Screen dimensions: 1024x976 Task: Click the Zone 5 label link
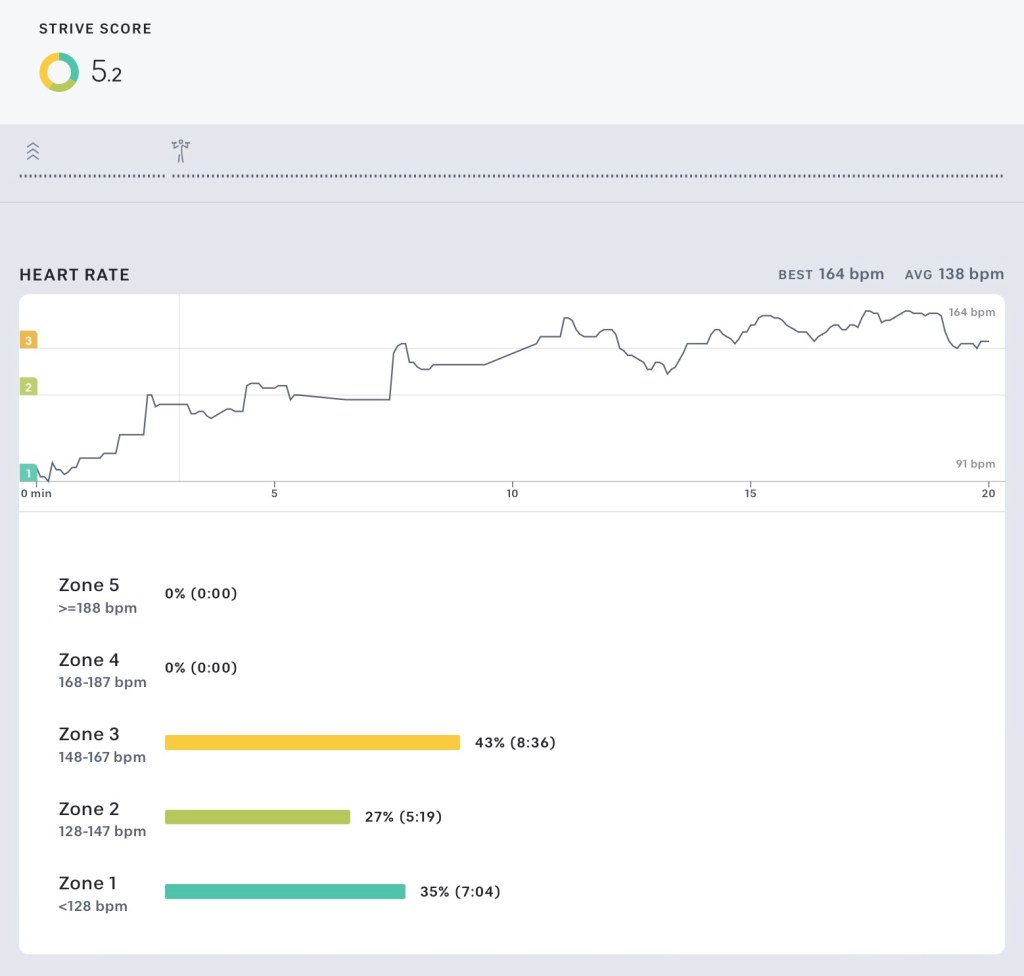89,585
